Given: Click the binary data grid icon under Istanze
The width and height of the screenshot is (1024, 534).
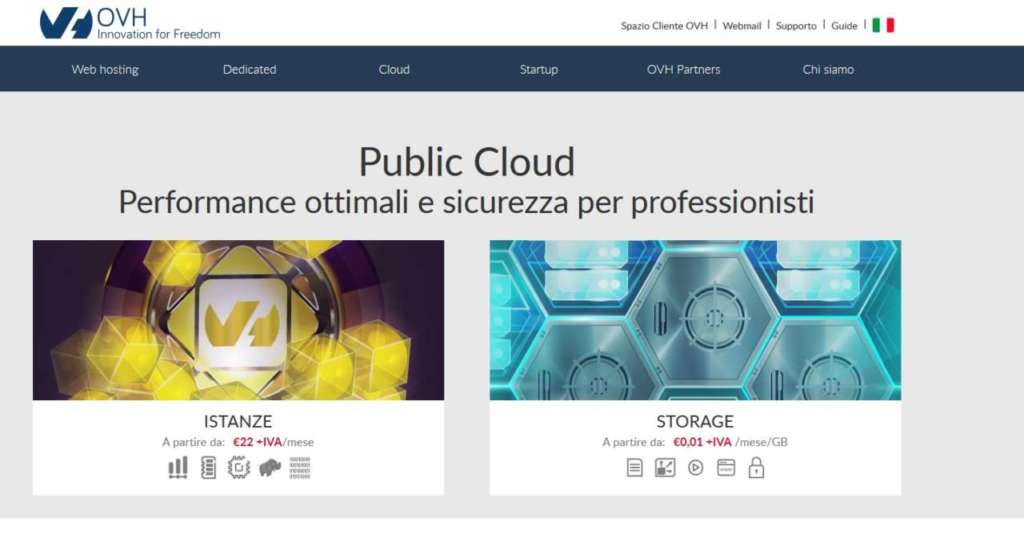Looking at the screenshot, I should 300,468.
